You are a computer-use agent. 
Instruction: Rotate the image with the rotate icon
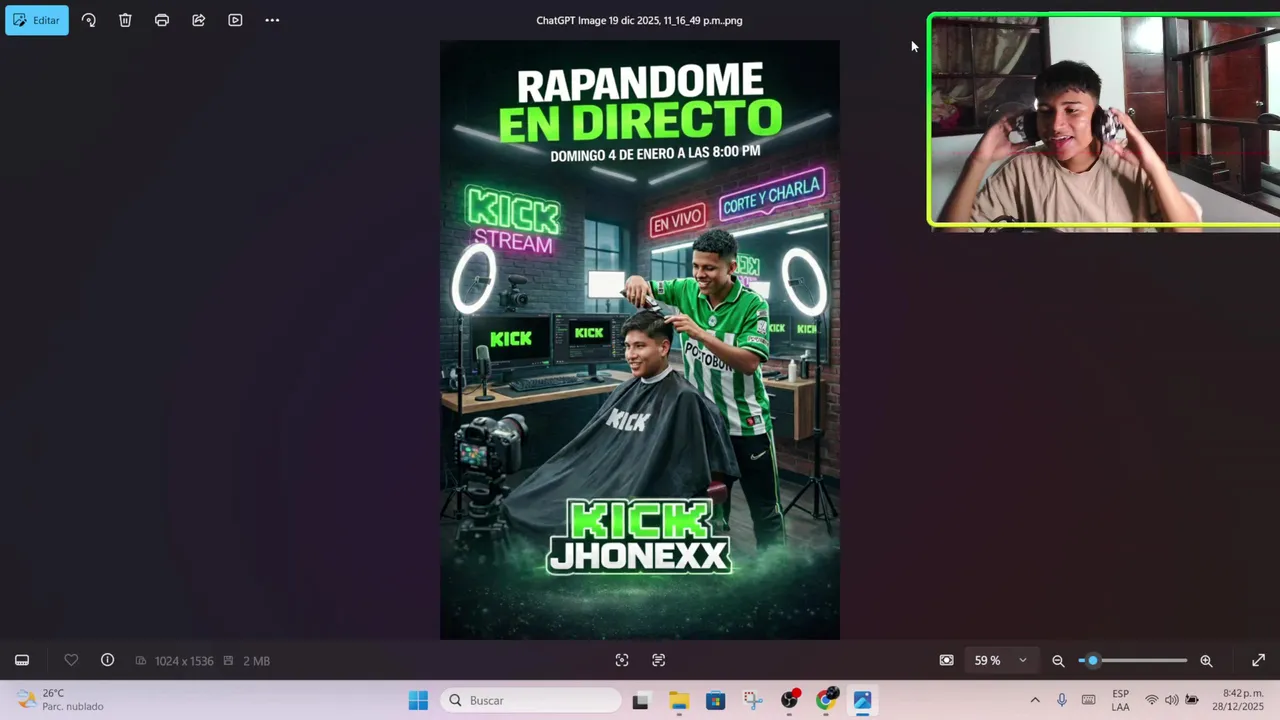click(x=89, y=20)
